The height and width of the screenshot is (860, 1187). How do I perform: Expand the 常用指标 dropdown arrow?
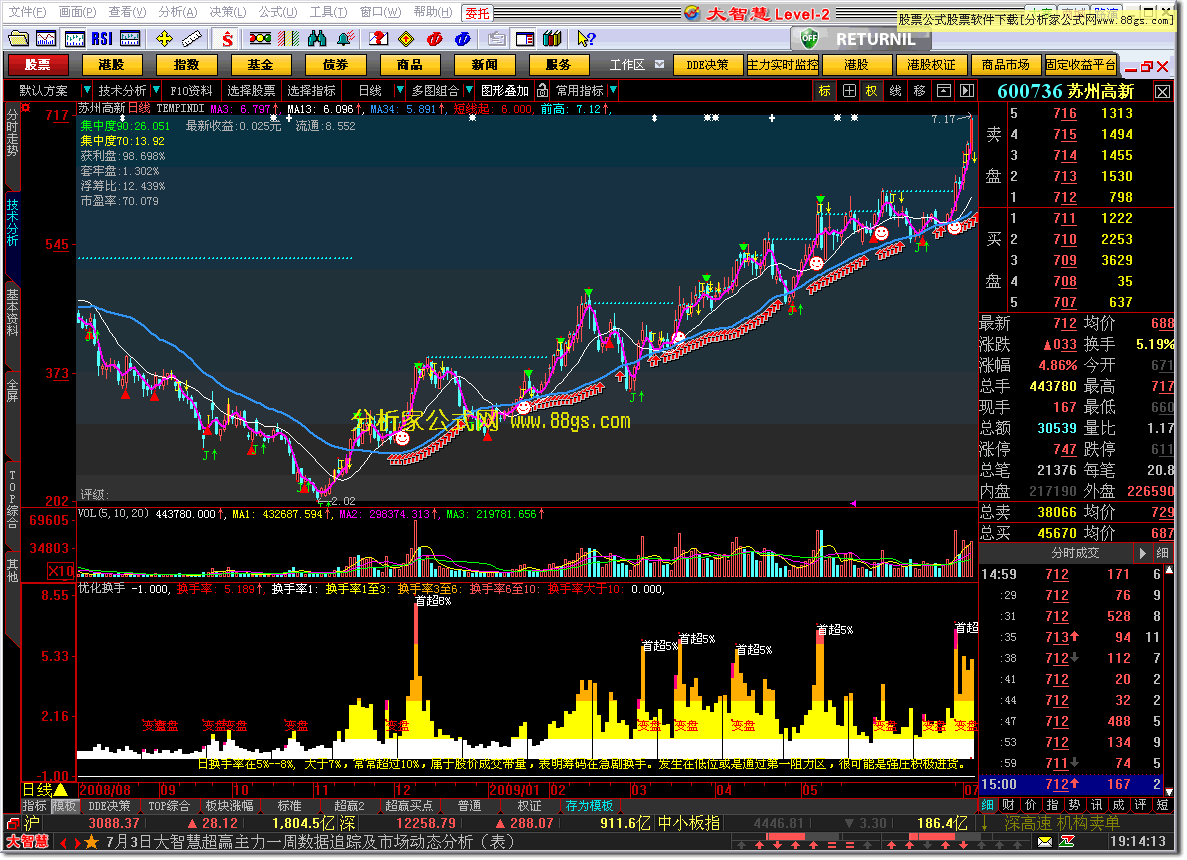[x=613, y=90]
